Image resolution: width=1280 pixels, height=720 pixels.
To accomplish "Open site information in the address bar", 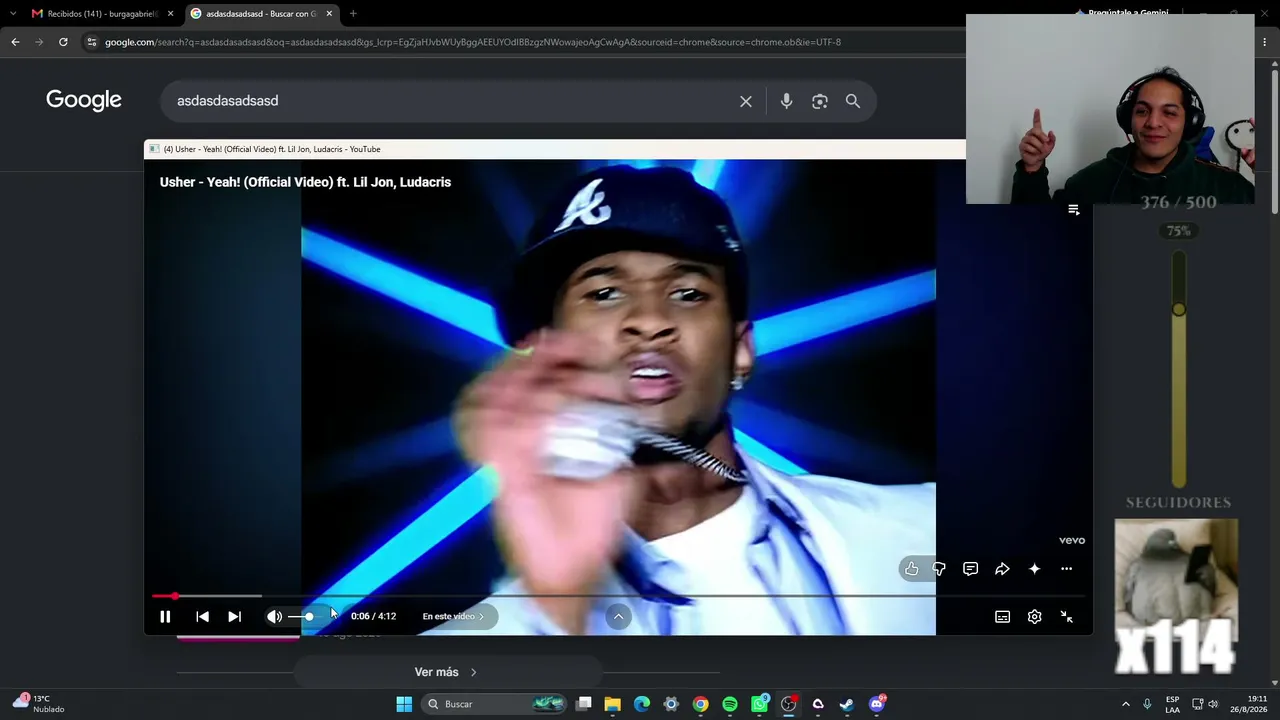I will [x=92, y=42].
